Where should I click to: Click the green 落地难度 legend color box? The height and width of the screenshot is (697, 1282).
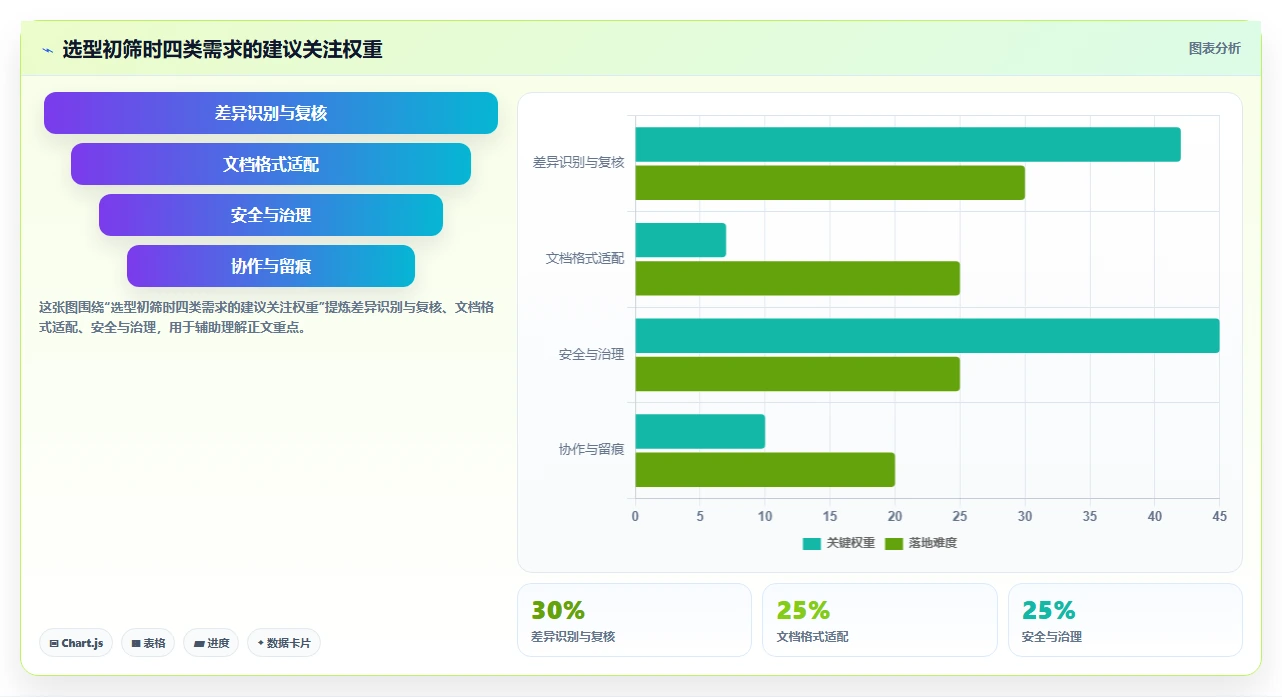pos(894,543)
